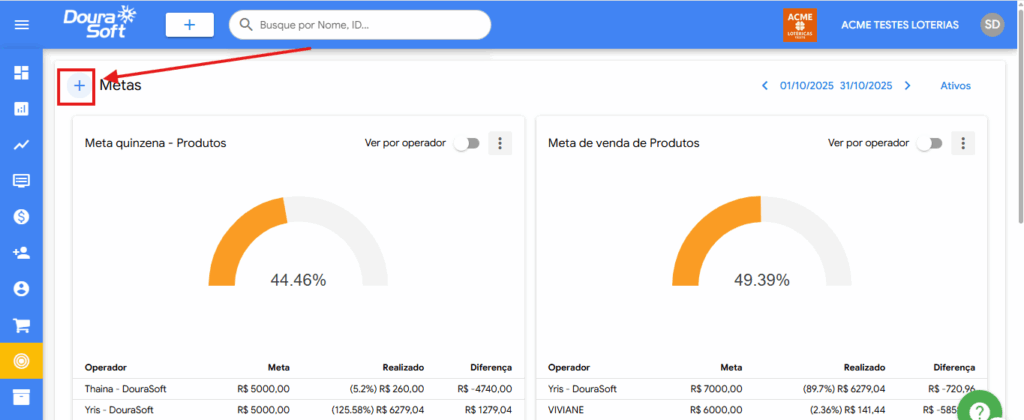Click the Ativos filter
Viewport: 1024px width, 420px height.
tap(955, 86)
